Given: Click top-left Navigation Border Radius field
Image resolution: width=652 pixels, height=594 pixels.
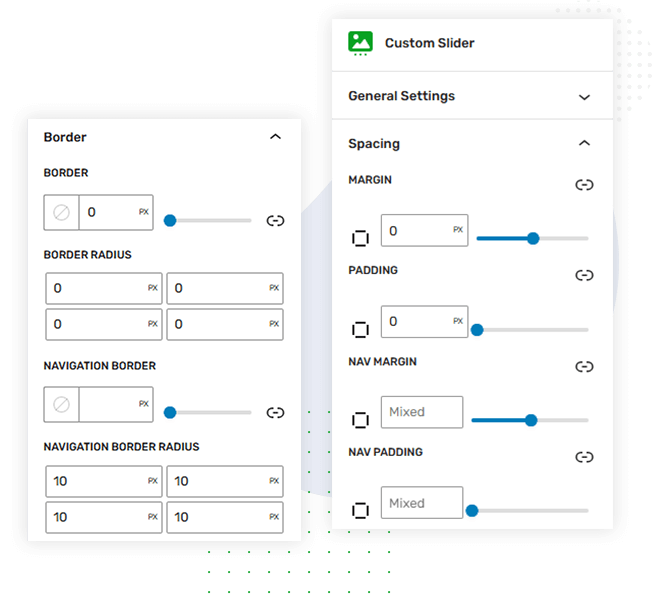Looking at the screenshot, I should pos(95,481).
